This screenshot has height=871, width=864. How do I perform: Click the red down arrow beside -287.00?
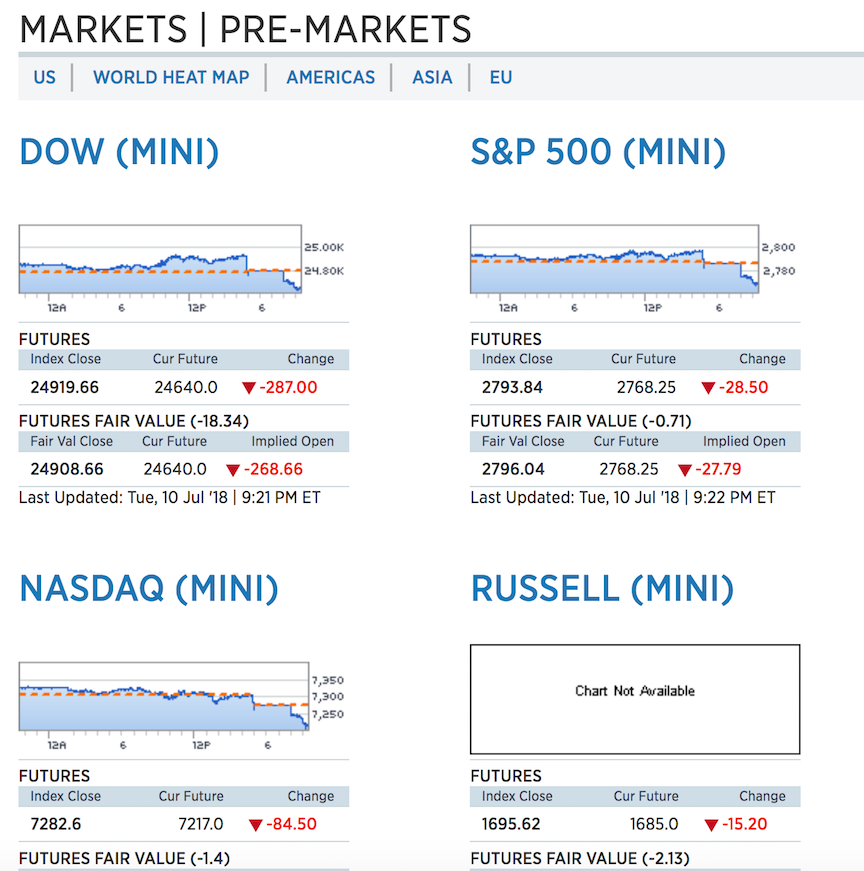(249, 388)
